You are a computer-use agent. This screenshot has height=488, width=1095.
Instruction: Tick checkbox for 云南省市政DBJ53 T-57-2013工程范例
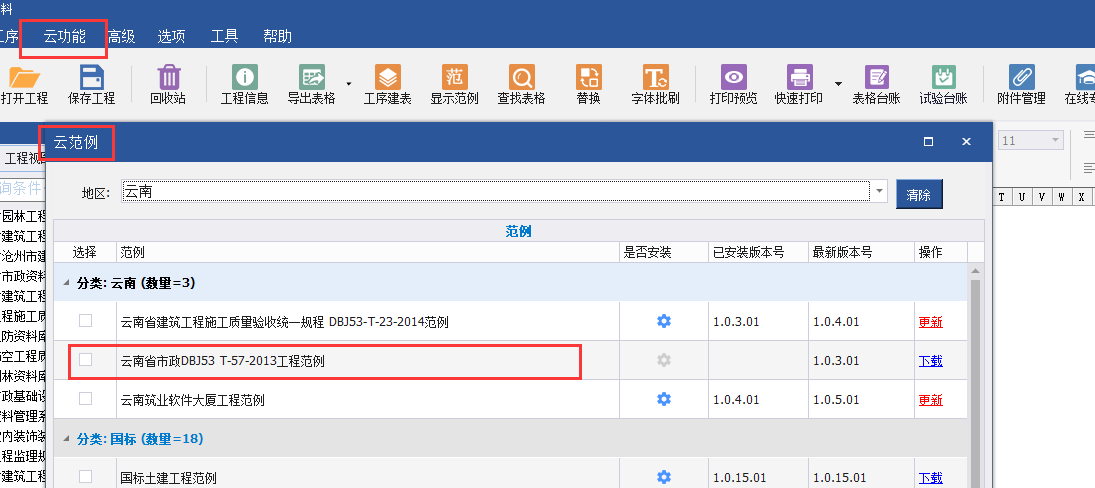click(x=85, y=360)
